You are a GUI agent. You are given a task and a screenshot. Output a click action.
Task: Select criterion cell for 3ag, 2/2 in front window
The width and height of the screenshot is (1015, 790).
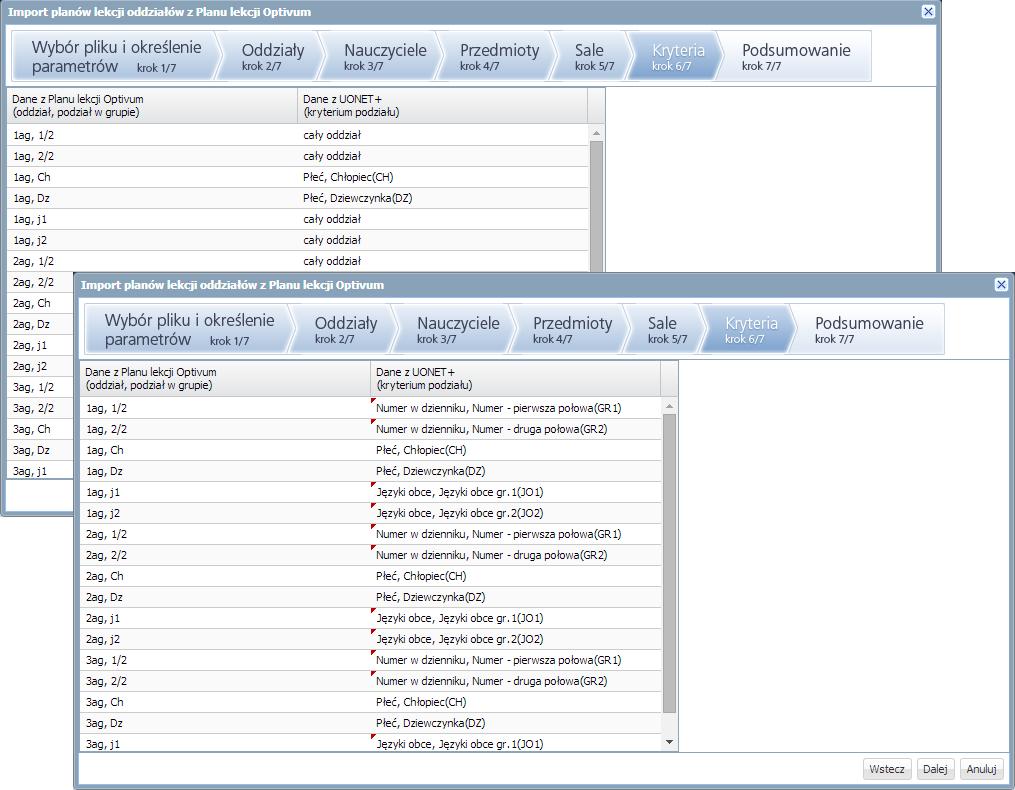pyautogui.click(x=515, y=681)
